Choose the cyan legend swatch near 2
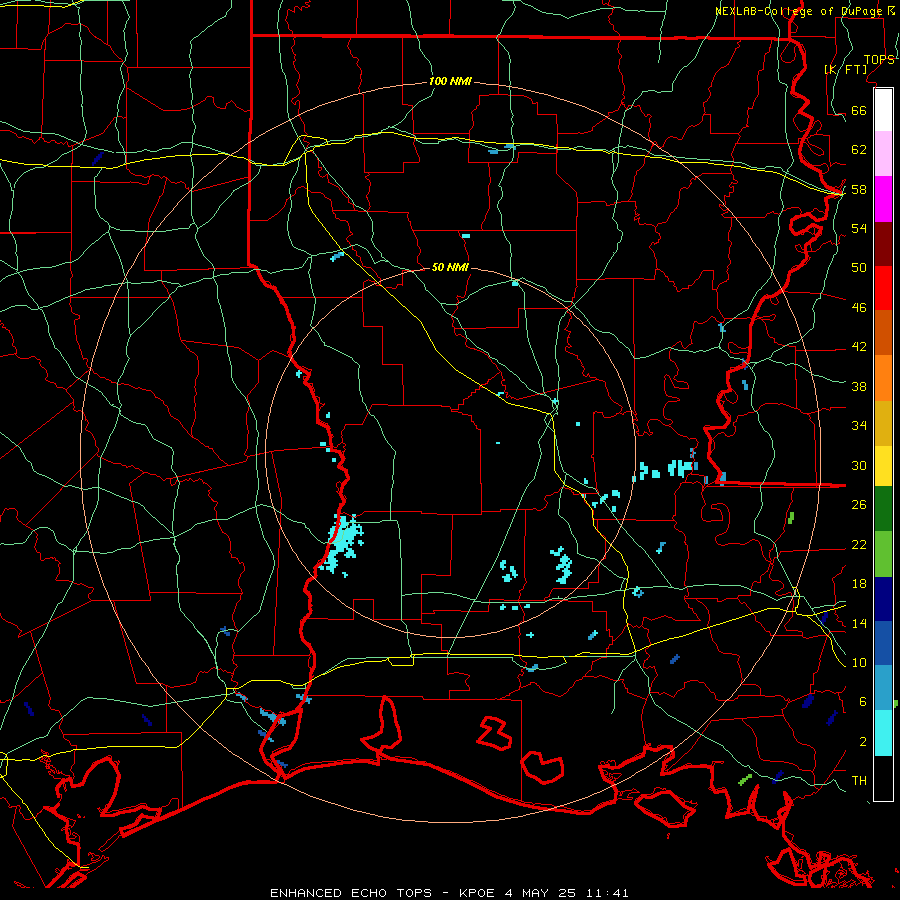Viewport: 900px width, 900px height. [883, 733]
